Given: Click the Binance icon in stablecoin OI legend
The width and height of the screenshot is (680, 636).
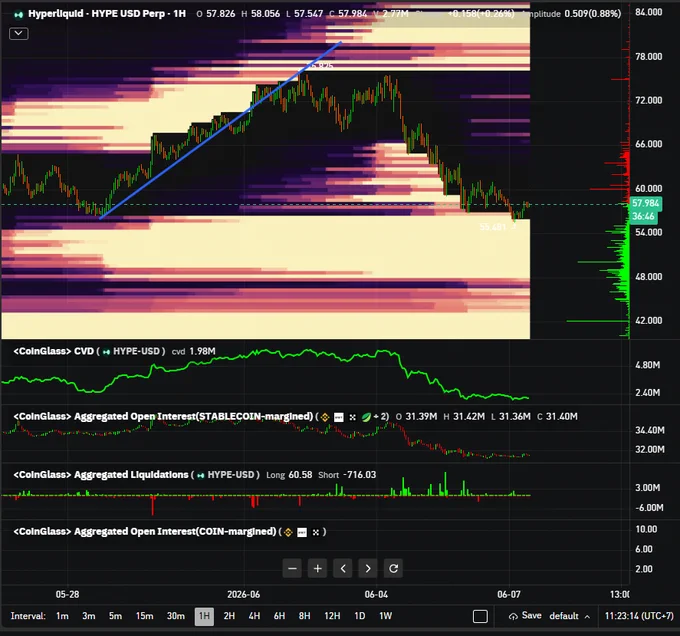Looking at the screenshot, I should pos(325,417).
